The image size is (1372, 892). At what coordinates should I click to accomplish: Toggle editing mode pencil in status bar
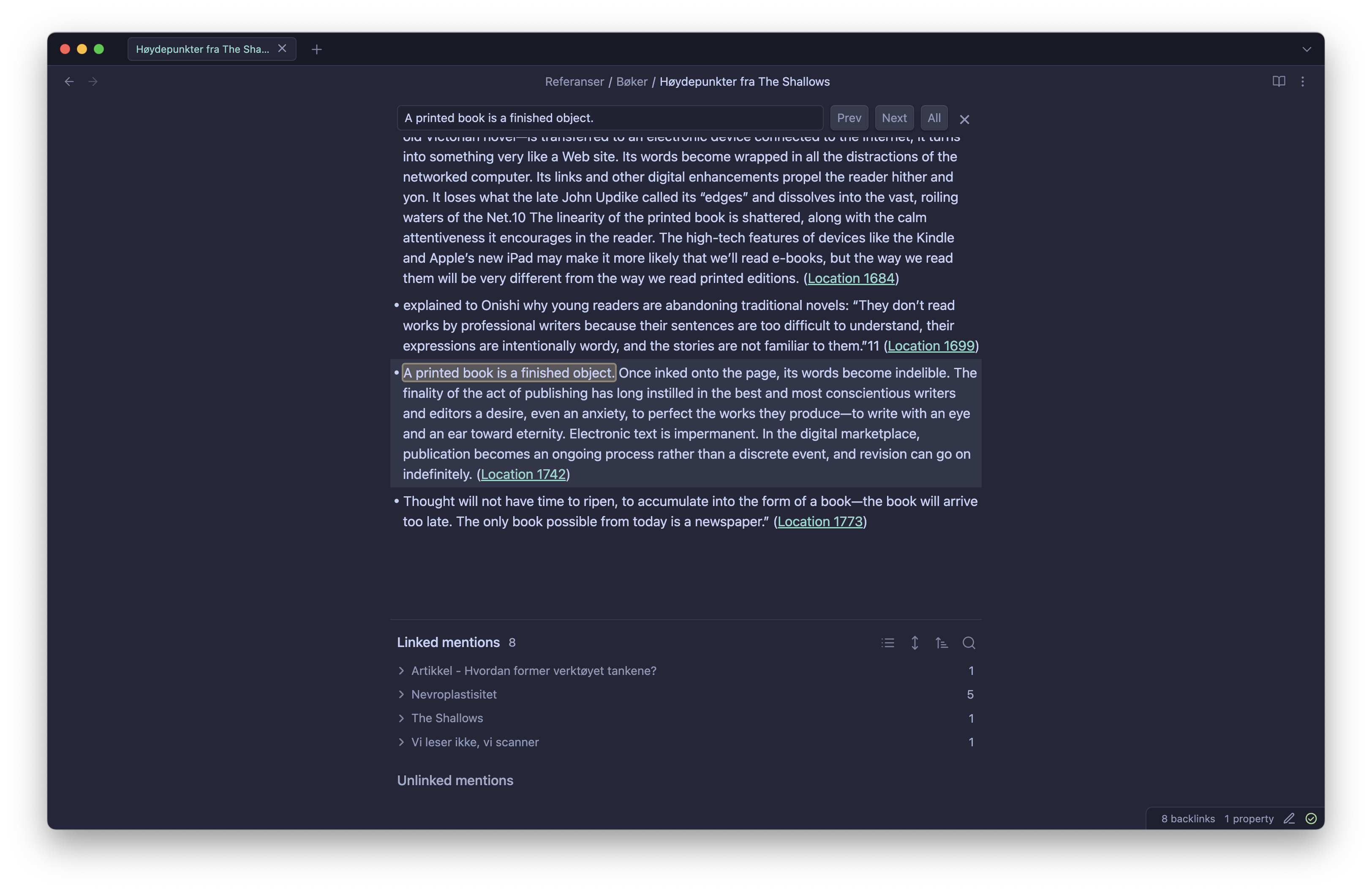click(x=1289, y=818)
